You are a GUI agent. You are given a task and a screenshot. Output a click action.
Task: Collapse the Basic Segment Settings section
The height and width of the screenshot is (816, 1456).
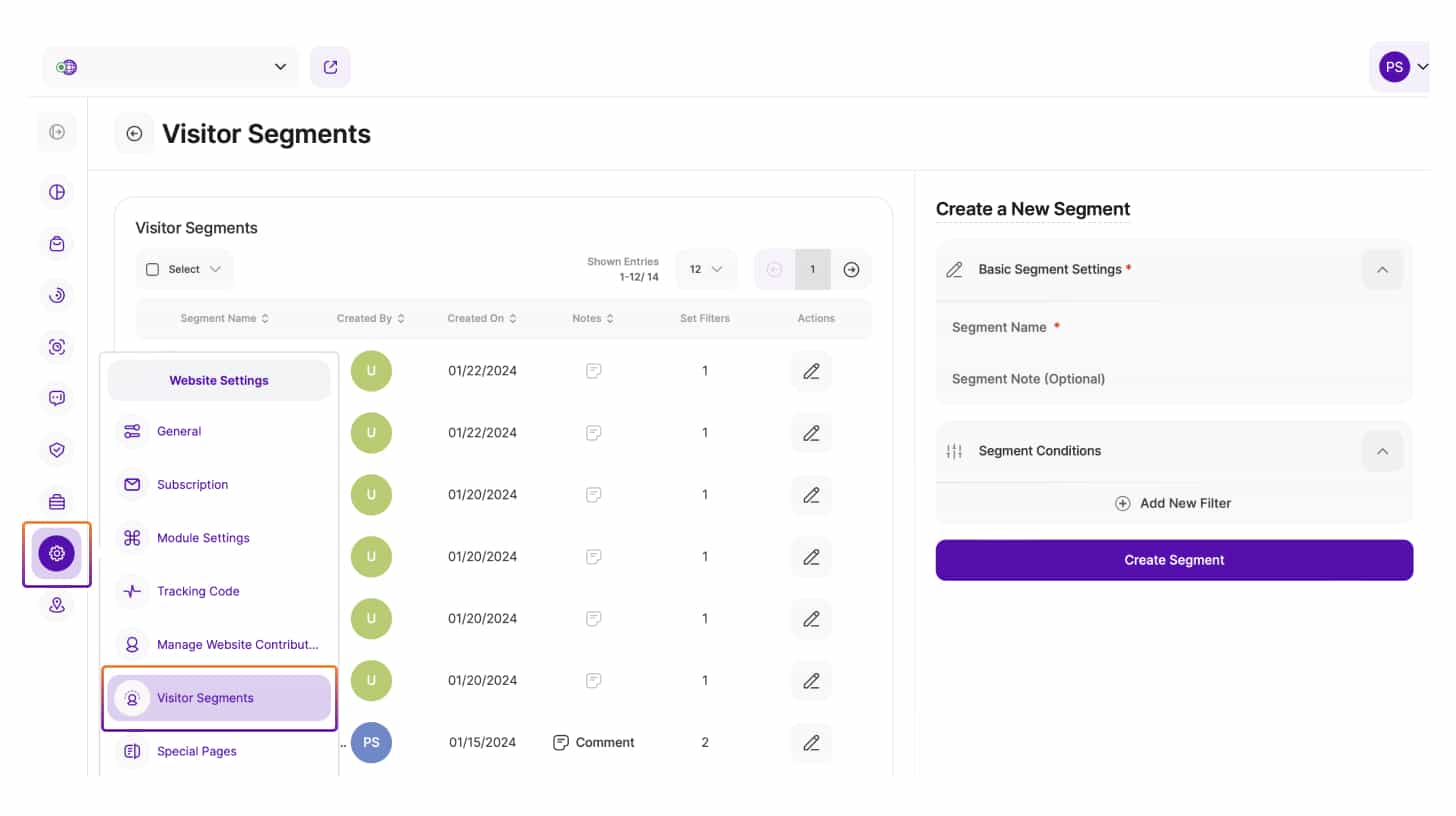coord(1382,269)
